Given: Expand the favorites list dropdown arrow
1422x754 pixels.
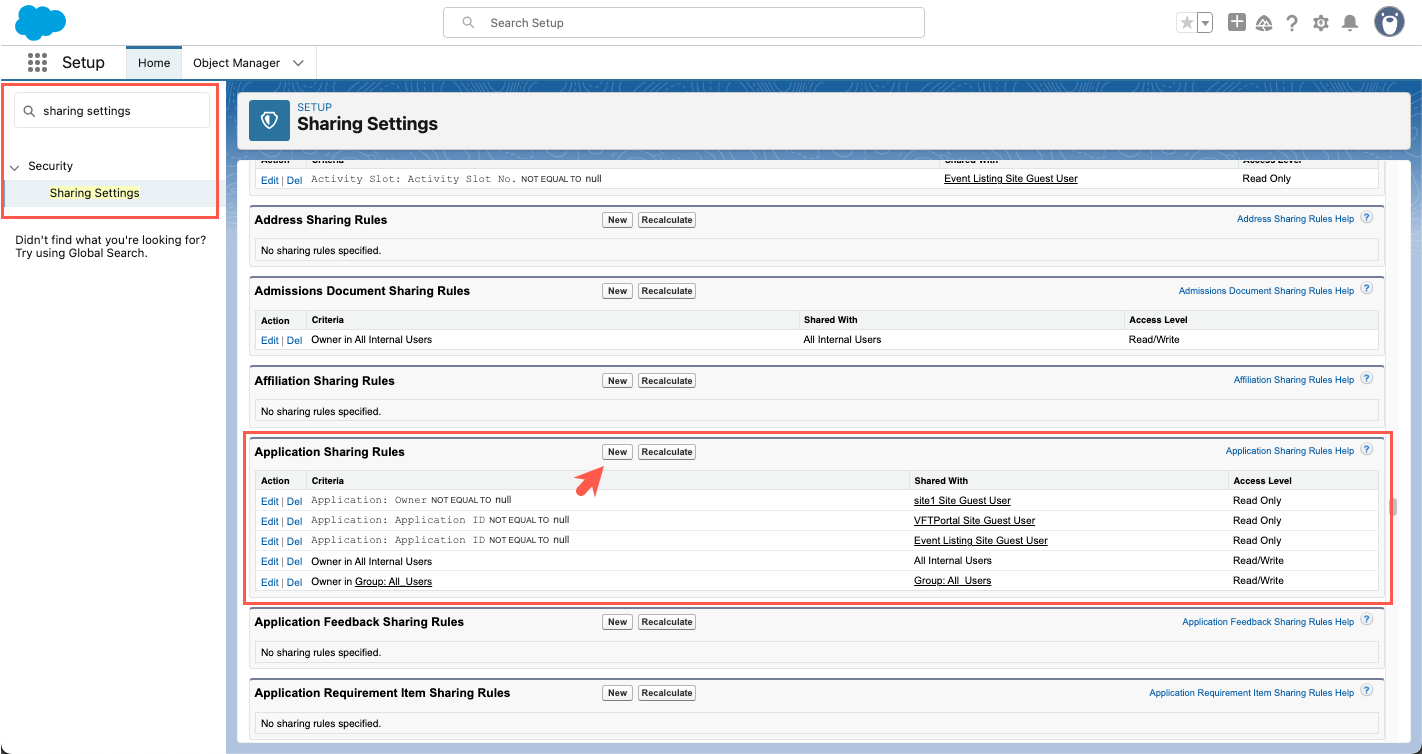Looking at the screenshot, I should click(x=1205, y=23).
